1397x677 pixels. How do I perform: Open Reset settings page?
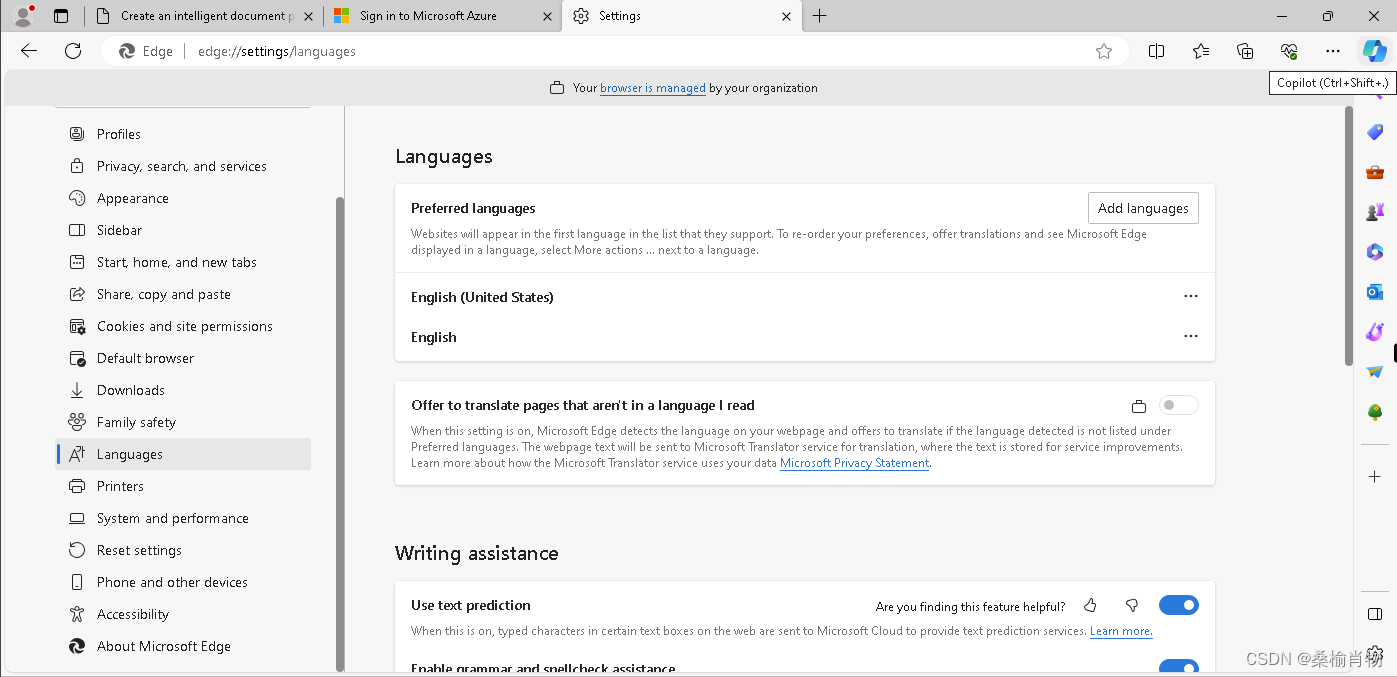[x=183, y=550]
